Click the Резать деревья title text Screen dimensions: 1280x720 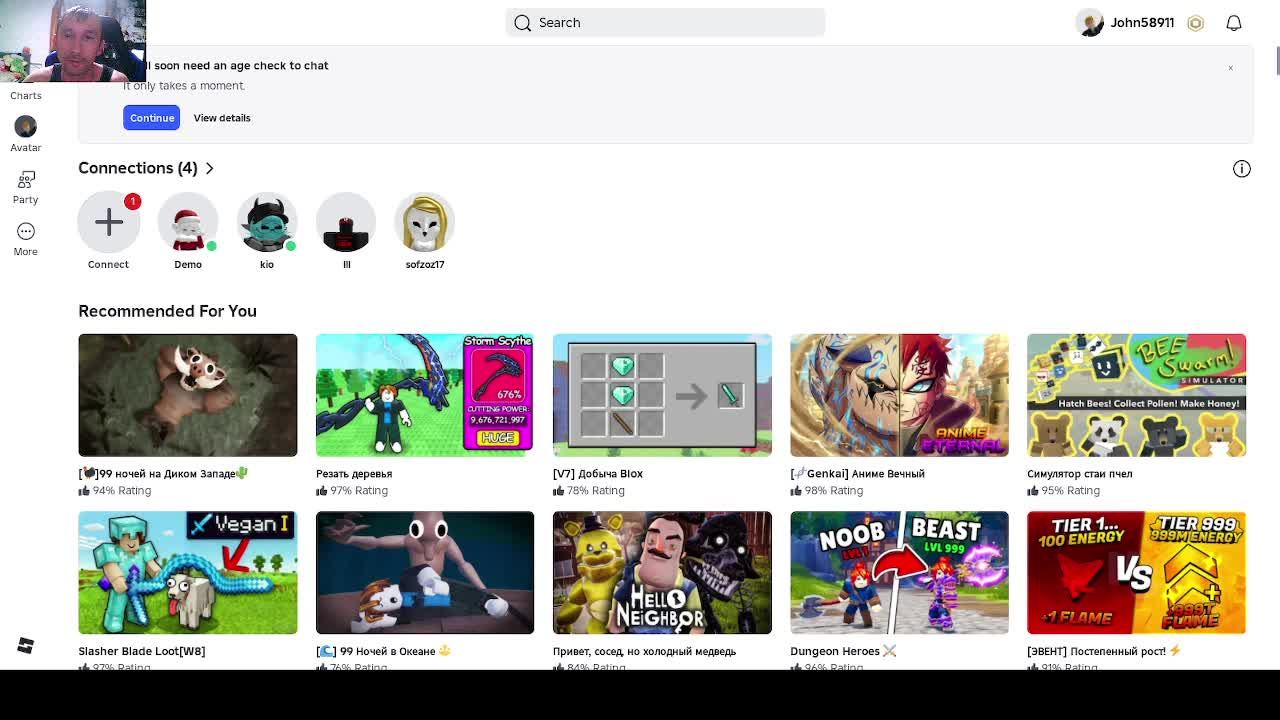click(354, 474)
